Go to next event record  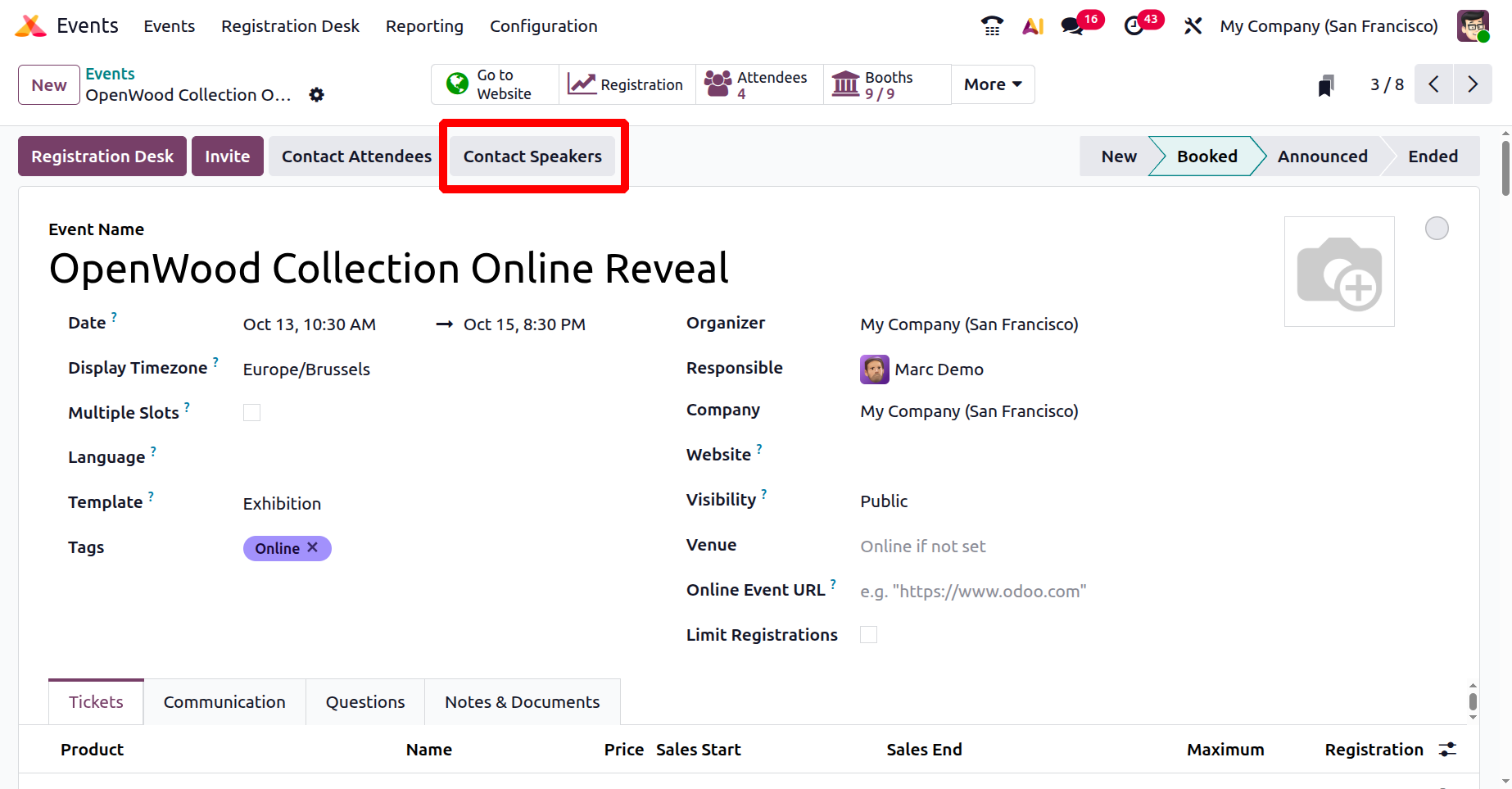[1473, 84]
